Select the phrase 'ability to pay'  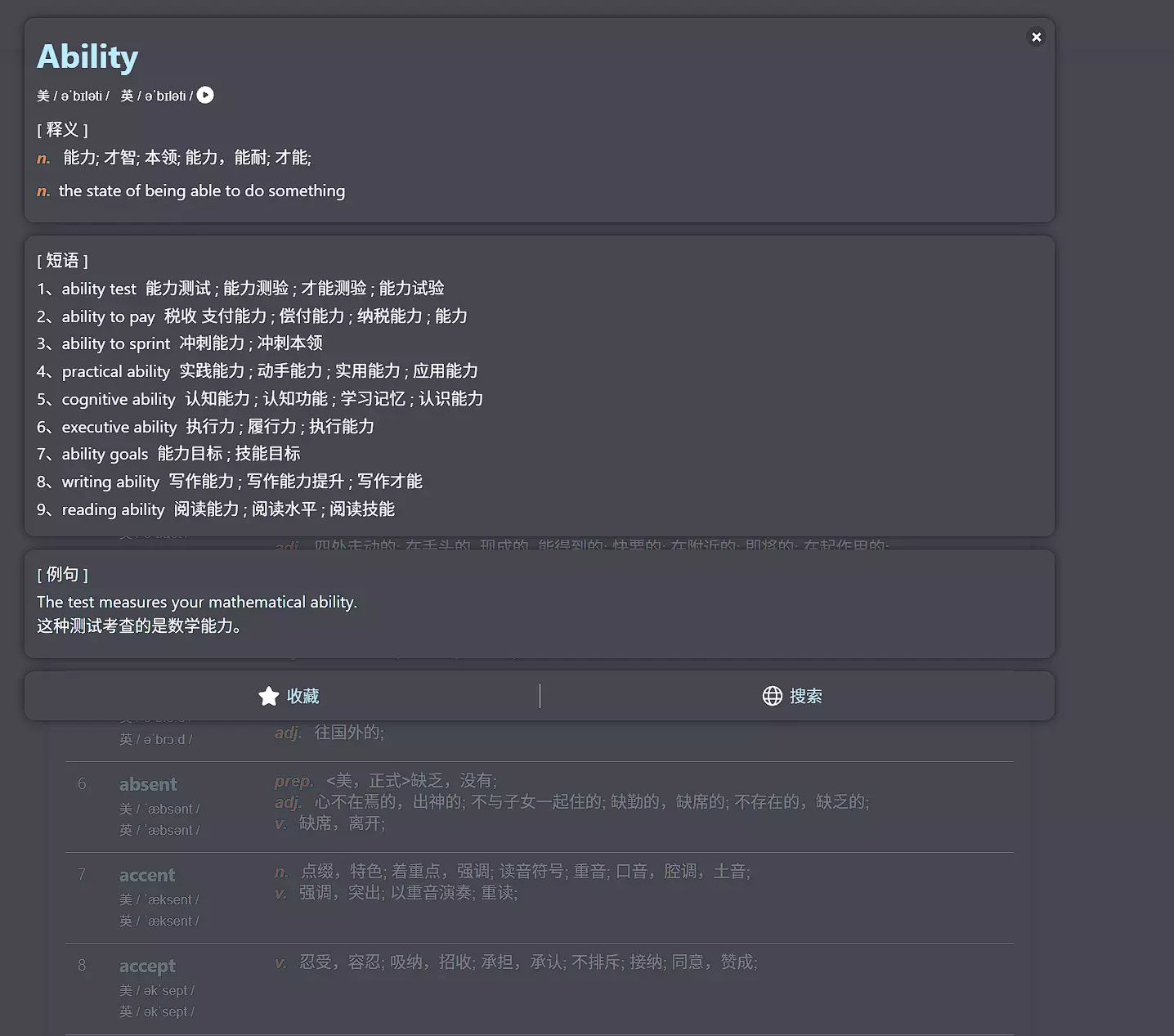108,316
